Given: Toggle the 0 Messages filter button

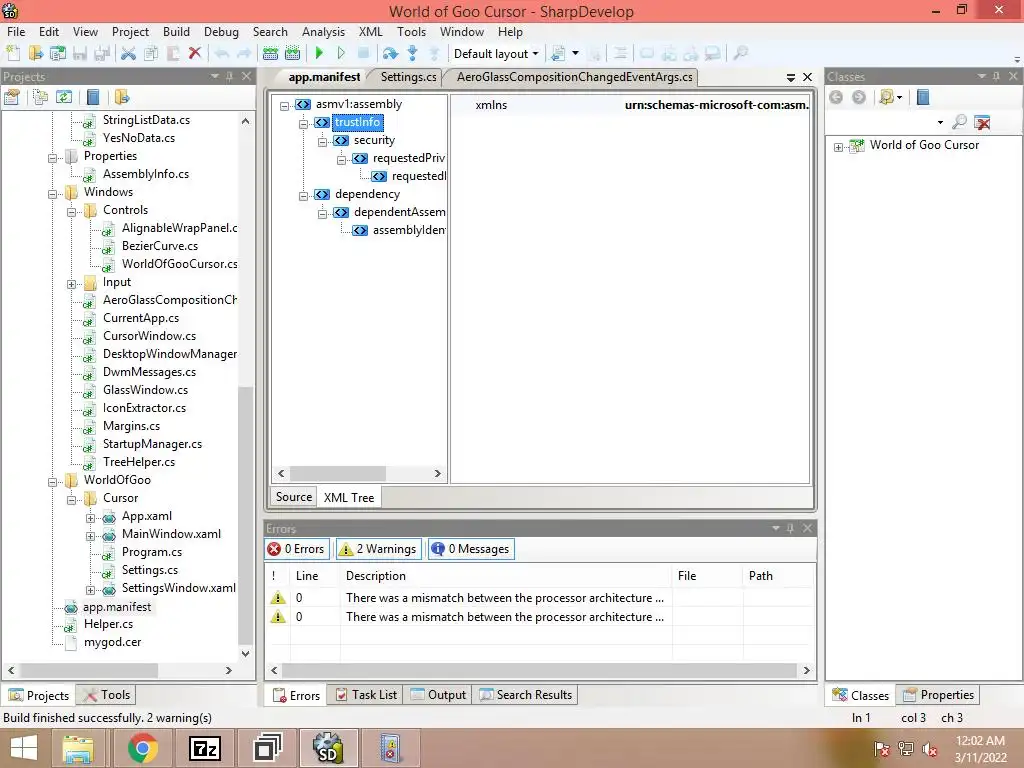Looking at the screenshot, I should [x=471, y=549].
